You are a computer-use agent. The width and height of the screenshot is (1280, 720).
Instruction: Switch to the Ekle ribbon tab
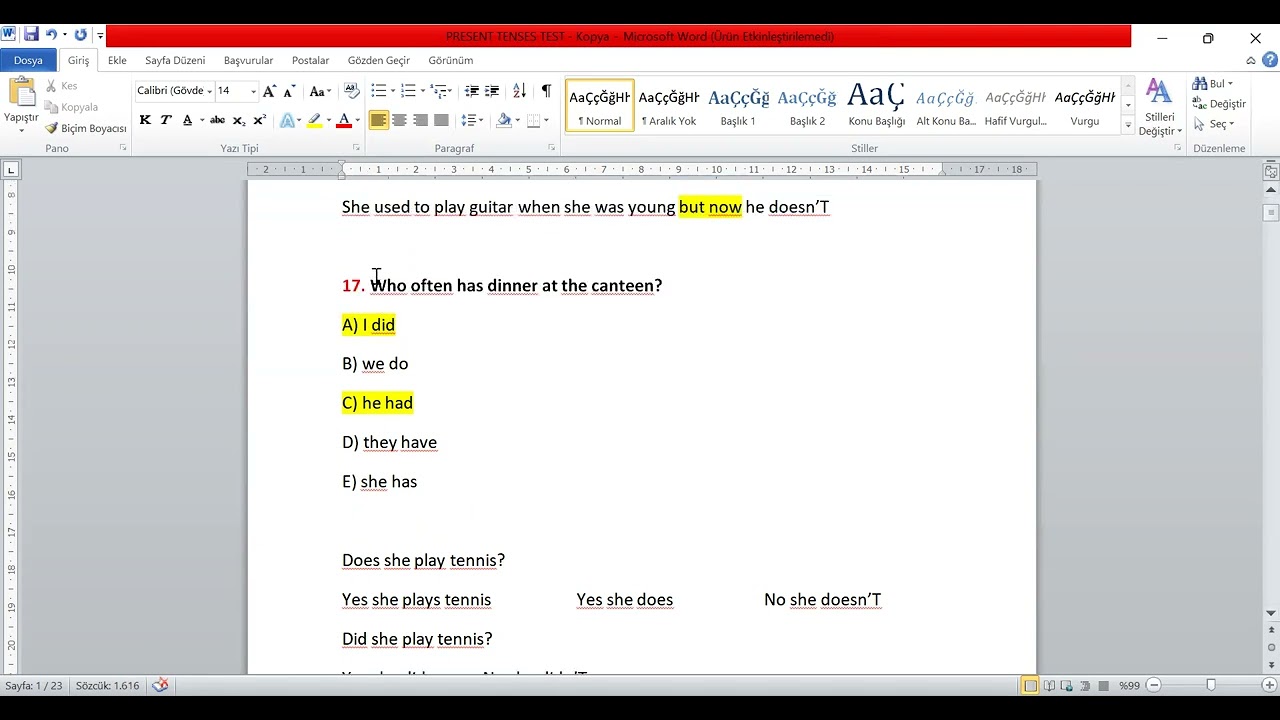click(x=117, y=61)
